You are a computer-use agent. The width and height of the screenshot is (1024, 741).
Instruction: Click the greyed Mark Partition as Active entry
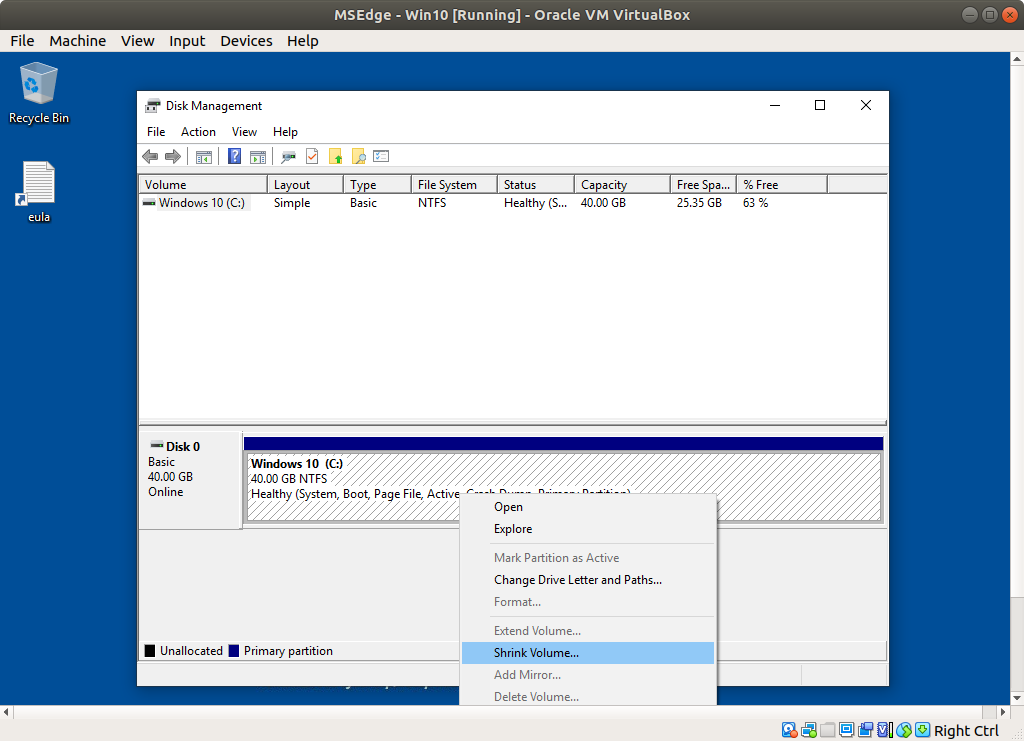click(x=588, y=558)
